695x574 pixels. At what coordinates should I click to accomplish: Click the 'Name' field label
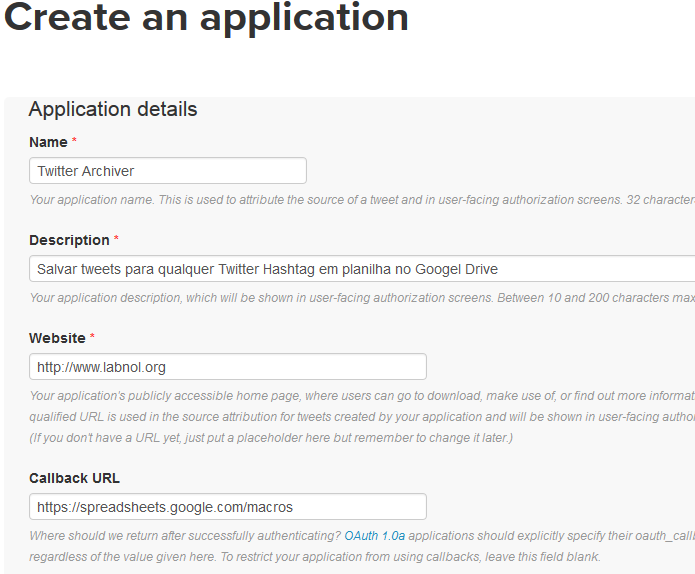click(x=48, y=142)
